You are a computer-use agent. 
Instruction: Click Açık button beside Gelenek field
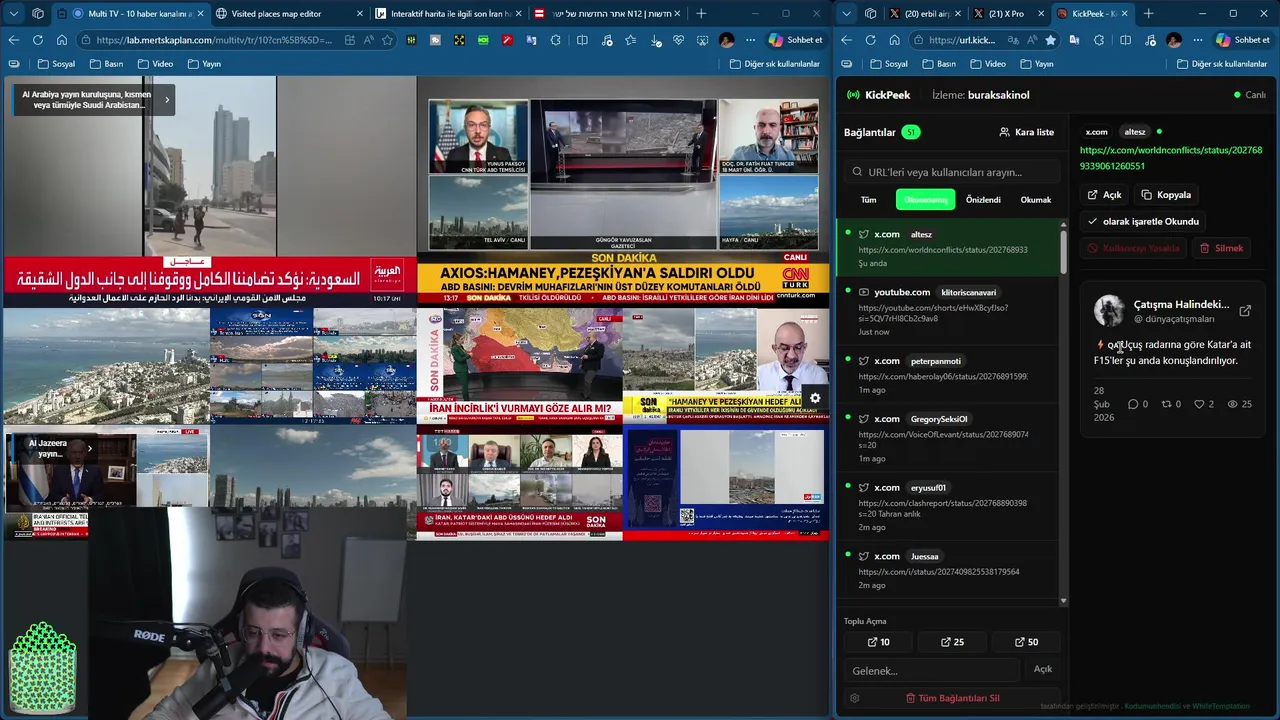(1043, 669)
